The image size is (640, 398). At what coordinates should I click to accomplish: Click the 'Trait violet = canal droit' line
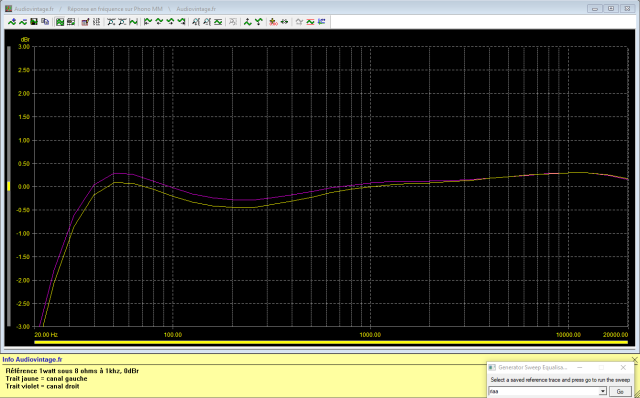pos(42,386)
